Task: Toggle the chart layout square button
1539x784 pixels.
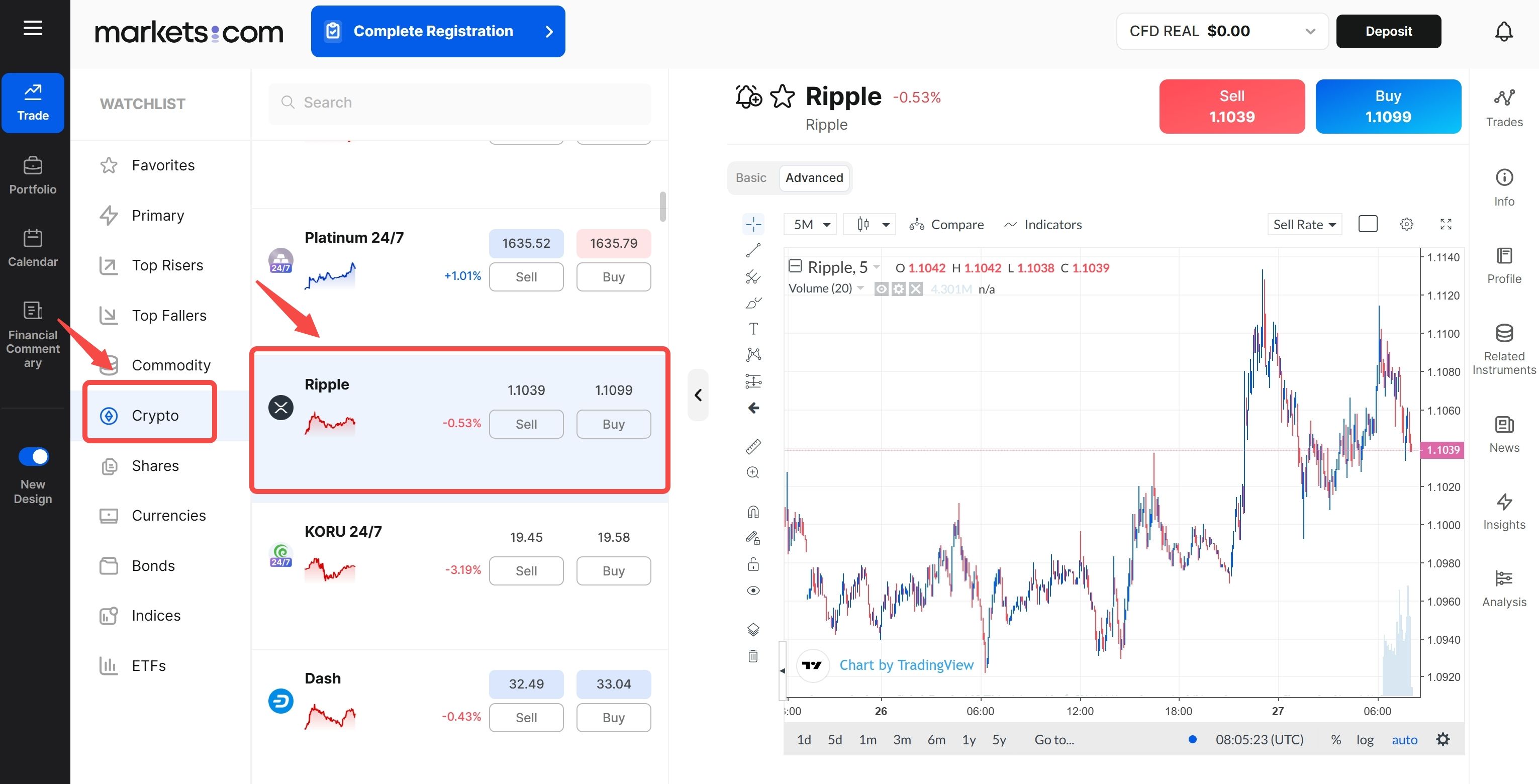Action: click(x=1368, y=224)
